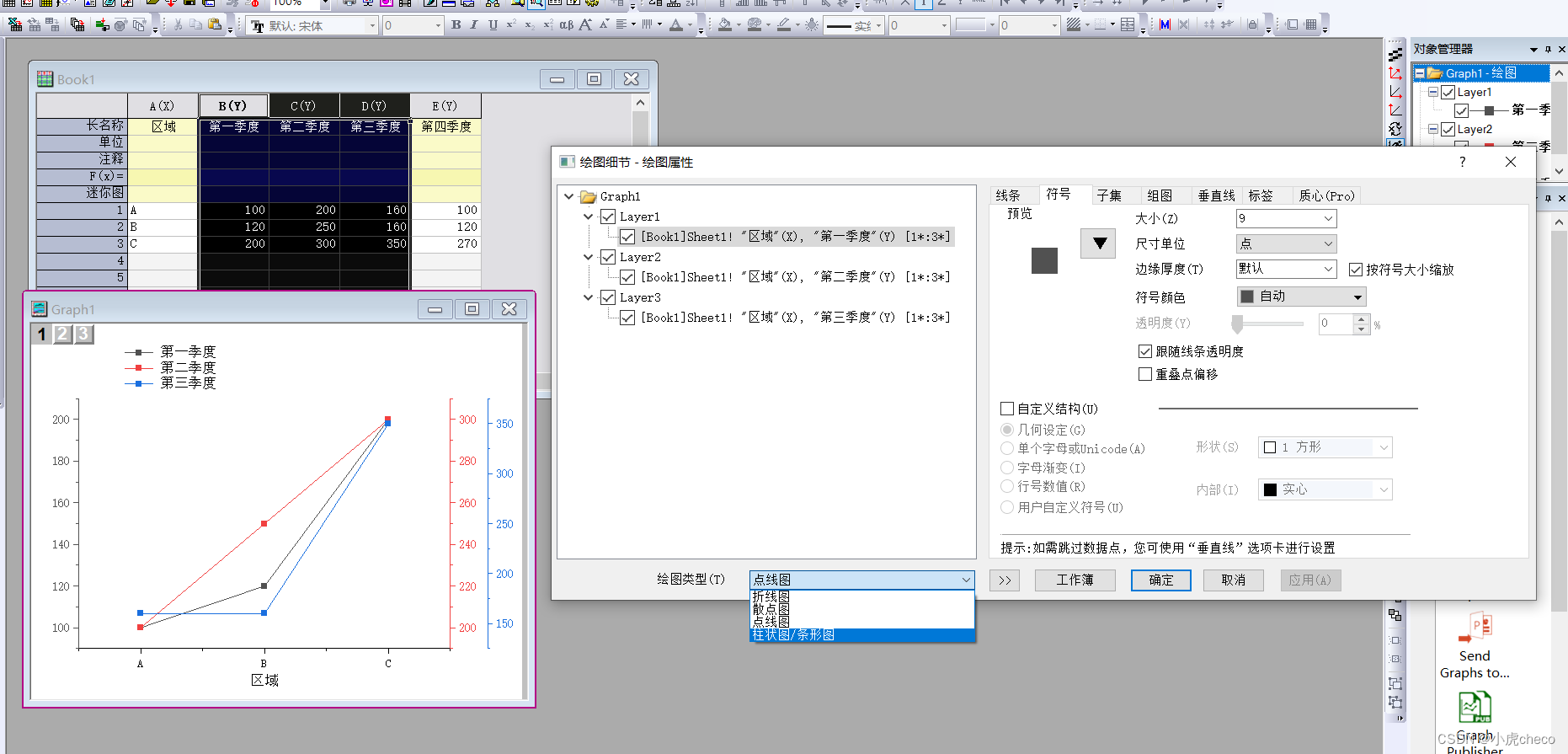Select layer 3 button in Graph1 window
The height and width of the screenshot is (754, 1568).
83,334
